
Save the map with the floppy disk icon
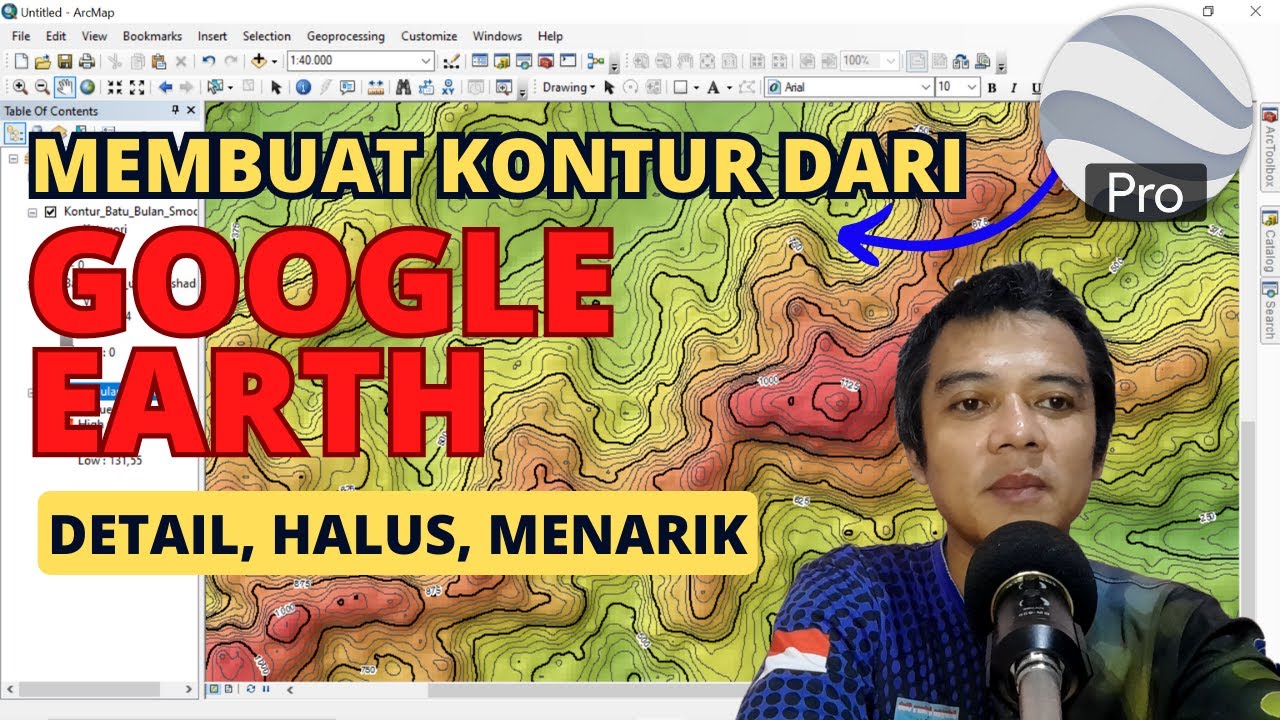(x=64, y=61)
